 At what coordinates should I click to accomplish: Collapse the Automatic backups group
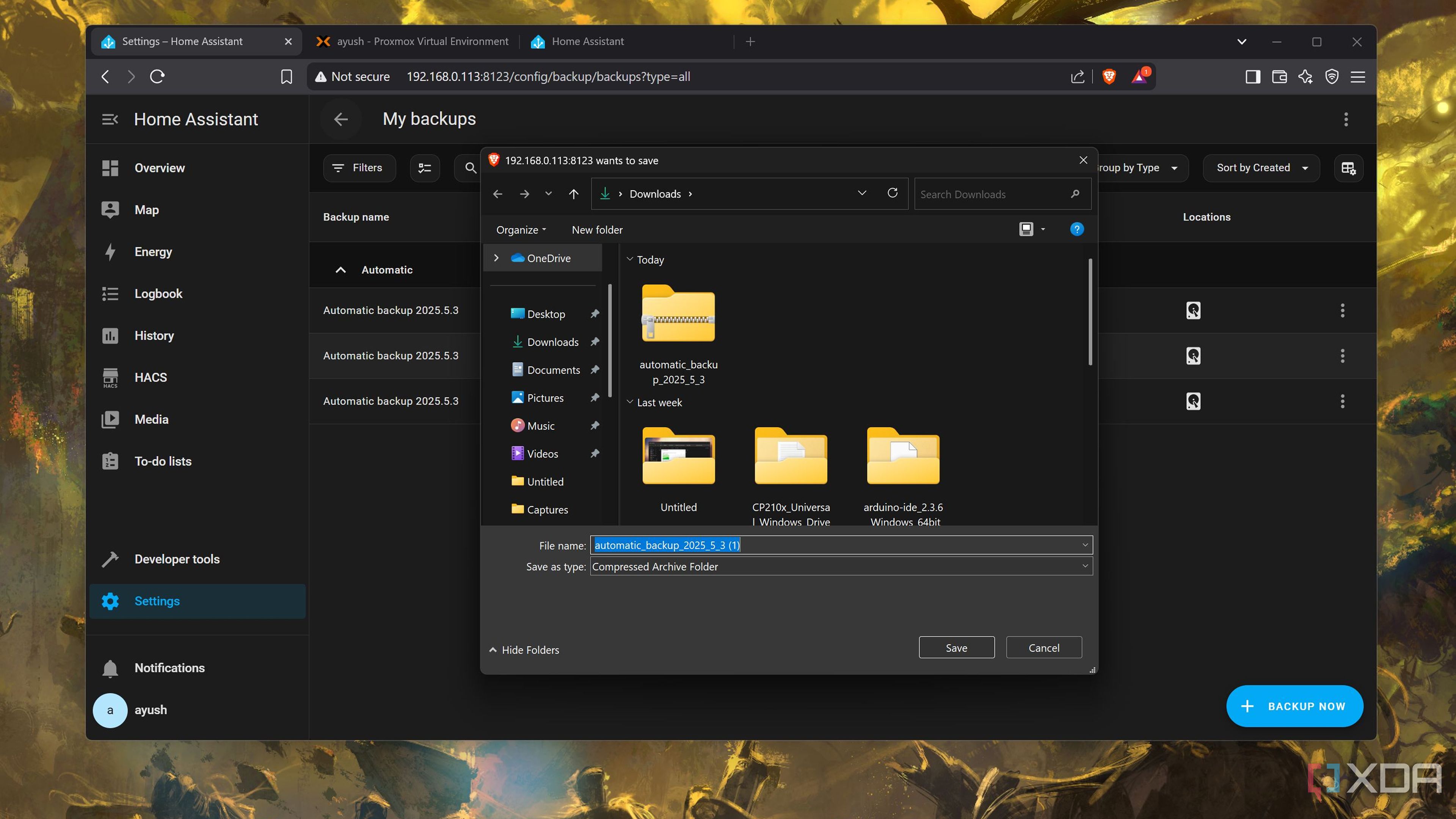[340, 270]
